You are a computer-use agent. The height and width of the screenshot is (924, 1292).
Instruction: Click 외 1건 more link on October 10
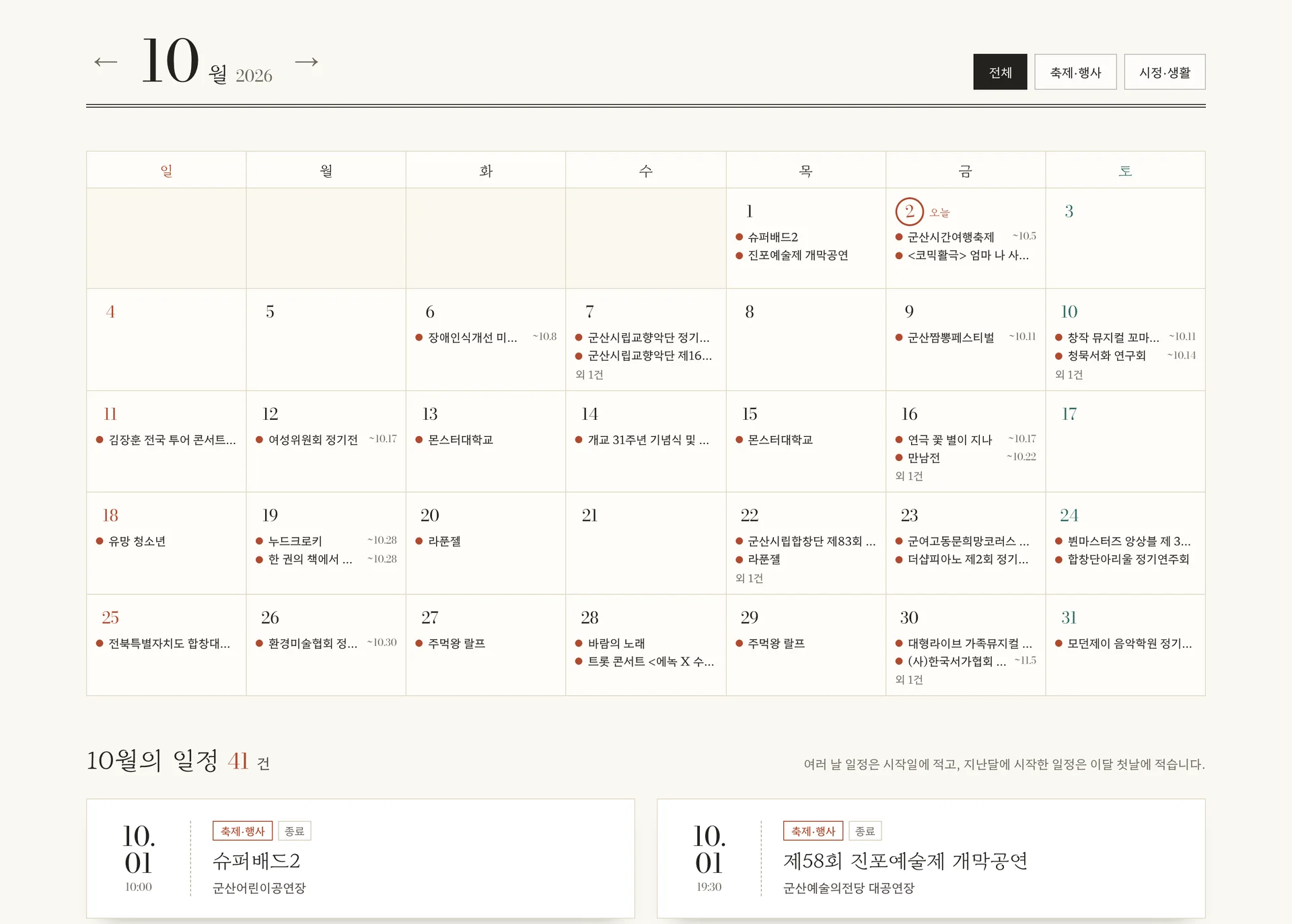click(x=1069, y=375)
